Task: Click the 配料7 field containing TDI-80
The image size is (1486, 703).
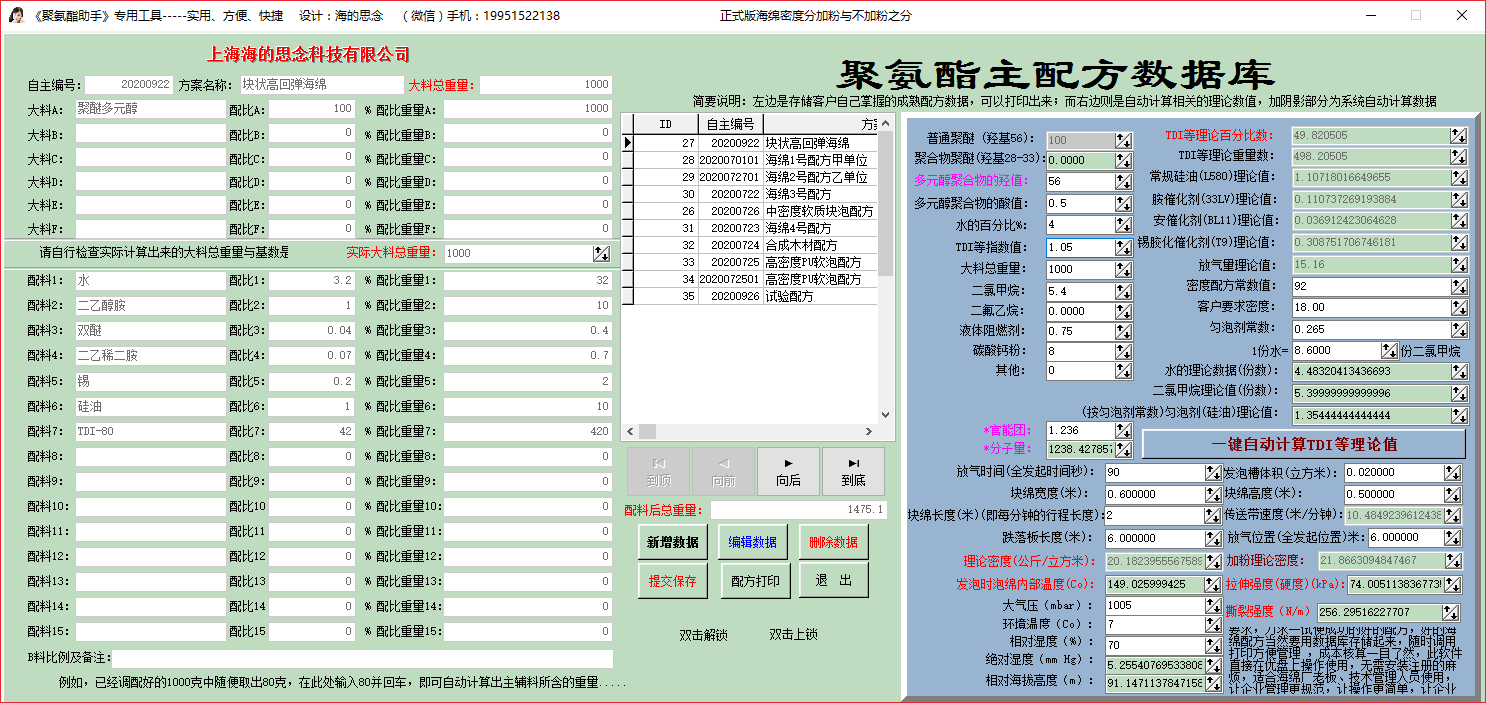Action: tap(150, 431)
